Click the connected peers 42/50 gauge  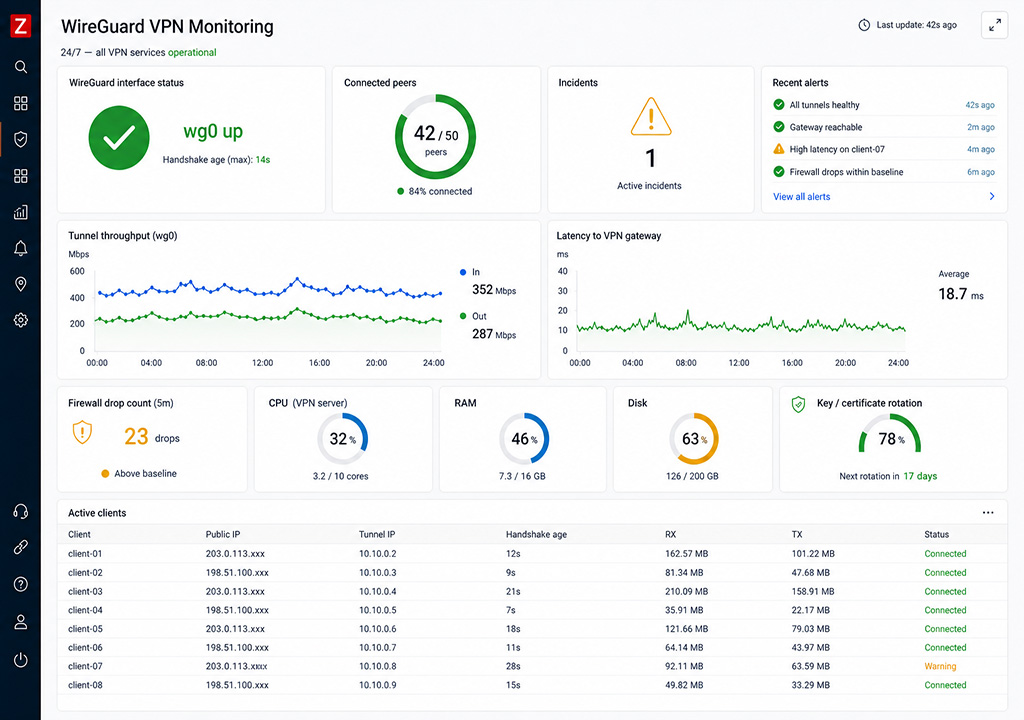[x=436, y=137]
